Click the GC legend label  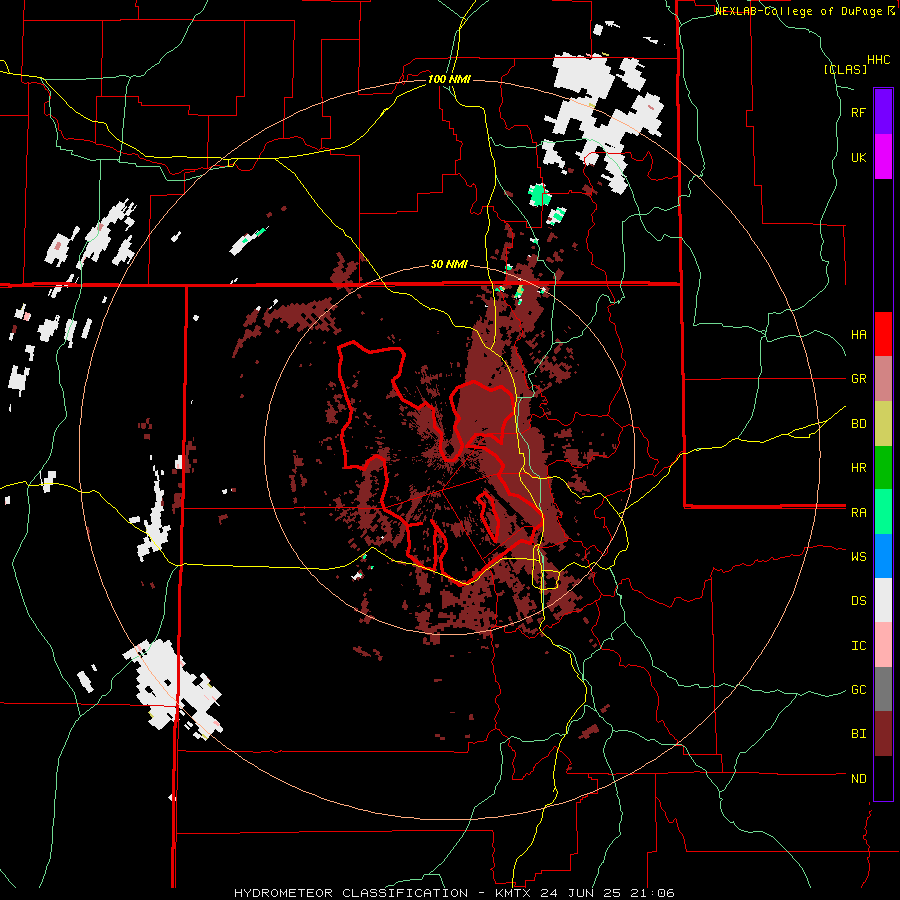(858, 690)
